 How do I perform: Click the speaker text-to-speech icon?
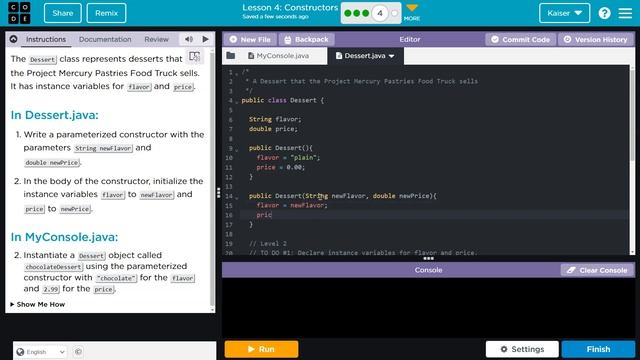pyautogui.click(x=189, y=39)
